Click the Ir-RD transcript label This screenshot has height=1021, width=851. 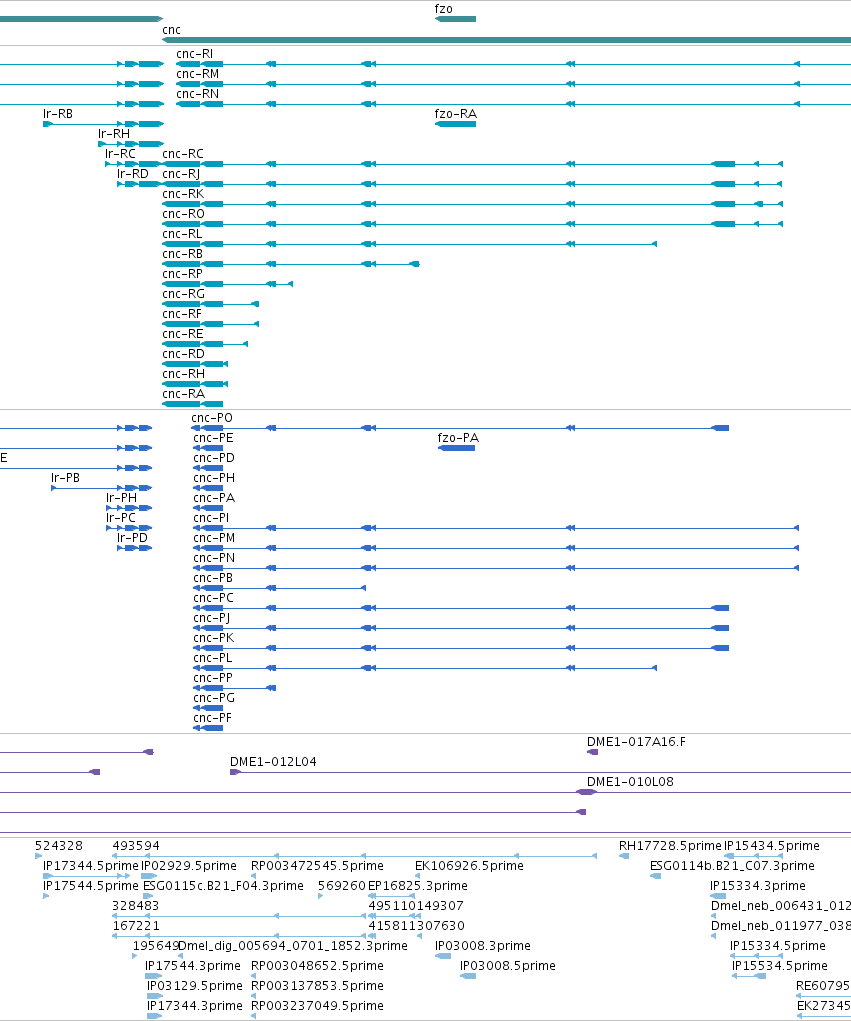pos(133,174)
